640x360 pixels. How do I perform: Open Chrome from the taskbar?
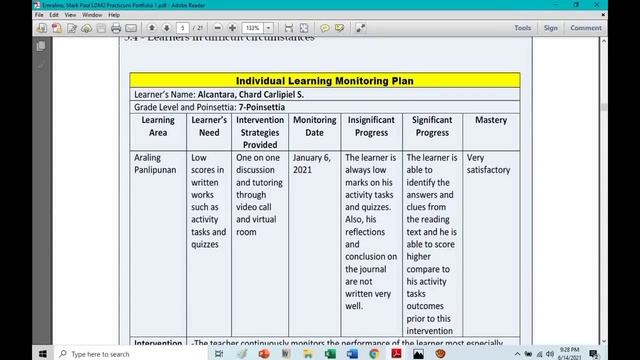(x=374, y=354)
